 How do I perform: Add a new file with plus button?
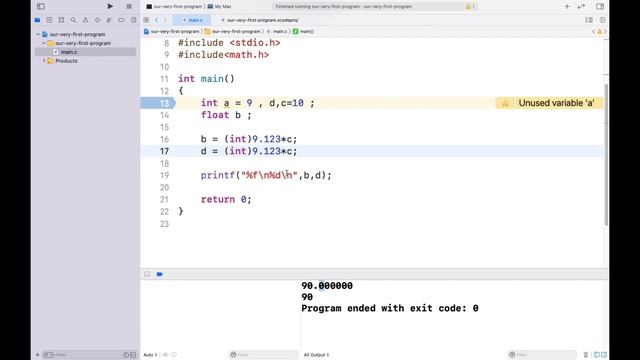(x=38, y=355)
